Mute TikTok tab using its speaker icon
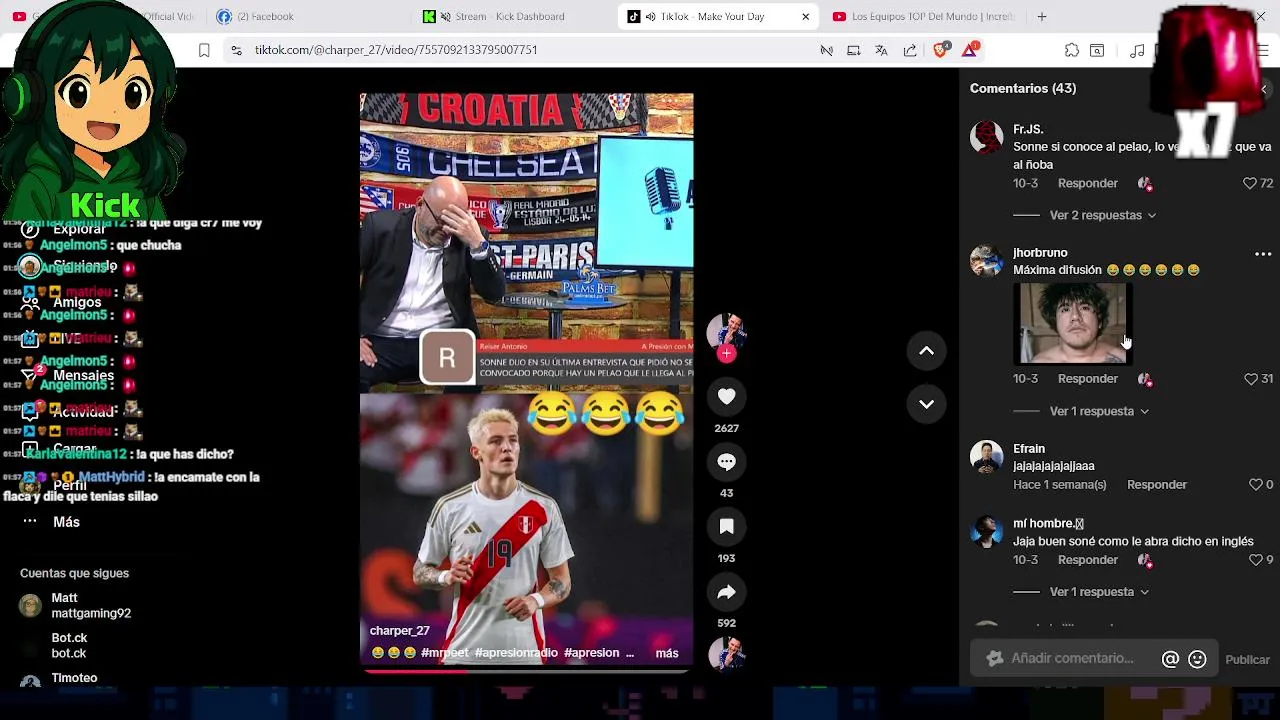The height and width of the screenshot is (720, 1280). point(650,17)
